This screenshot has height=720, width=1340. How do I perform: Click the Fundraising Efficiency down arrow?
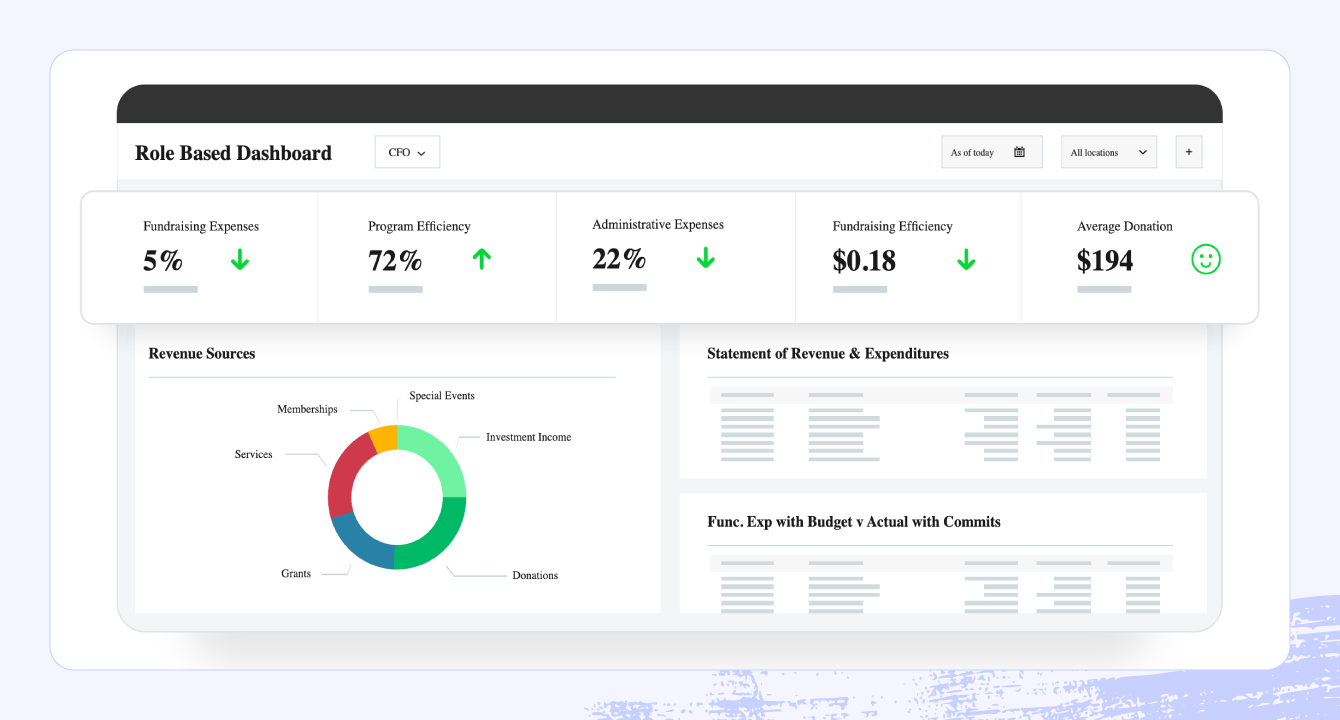point(966,260)
